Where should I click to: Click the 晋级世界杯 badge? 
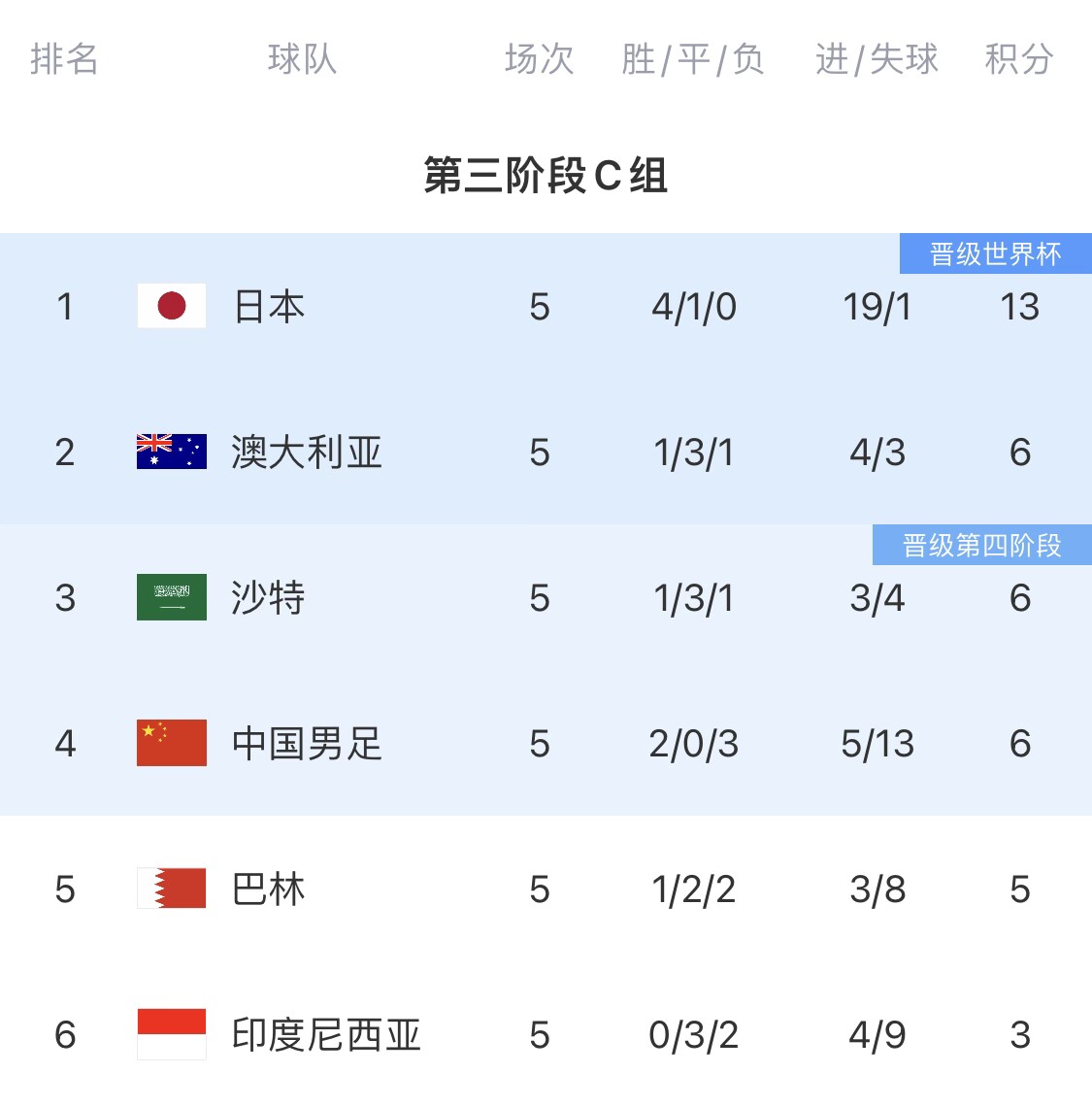point(995,254)
